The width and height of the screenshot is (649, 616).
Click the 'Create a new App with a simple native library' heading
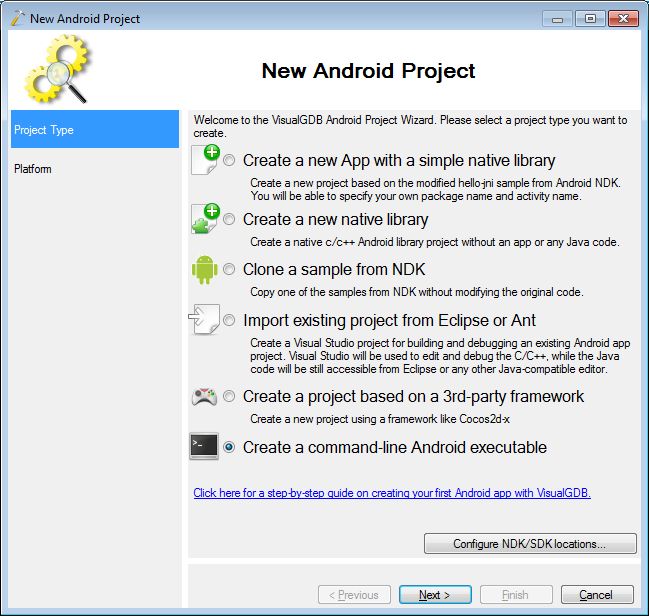tap(399, 161)
